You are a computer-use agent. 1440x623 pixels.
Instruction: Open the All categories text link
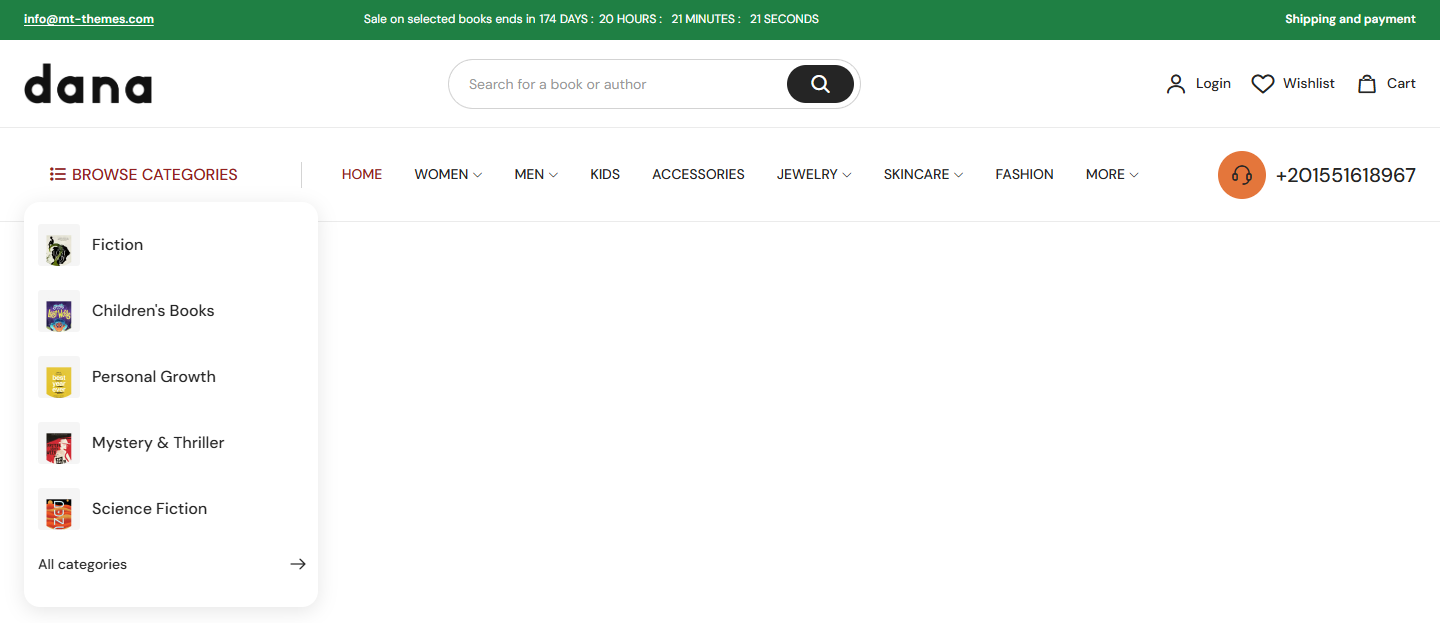pos(82,564)
